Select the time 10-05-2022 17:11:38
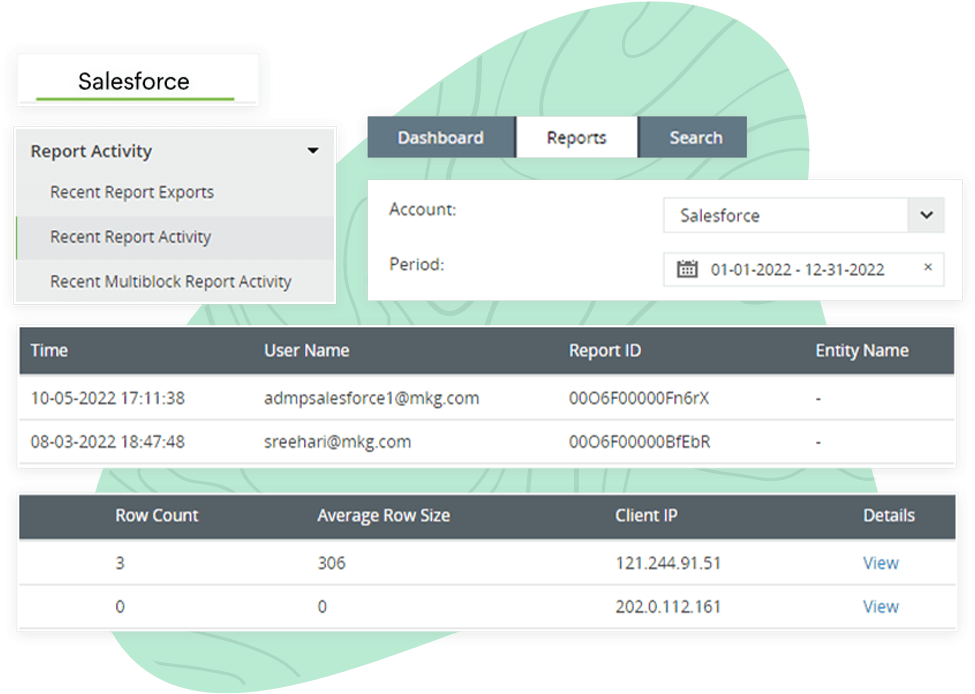The image size is (975, 694). click(x=108, y=398)
